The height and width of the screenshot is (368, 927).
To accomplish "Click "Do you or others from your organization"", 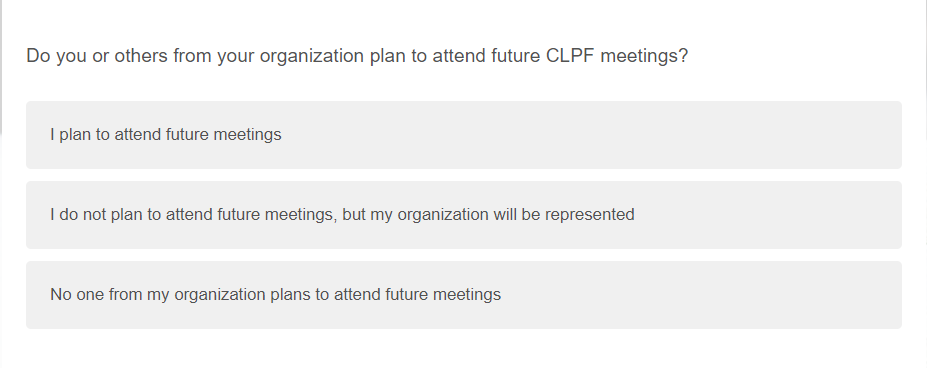I will [195, 56].
